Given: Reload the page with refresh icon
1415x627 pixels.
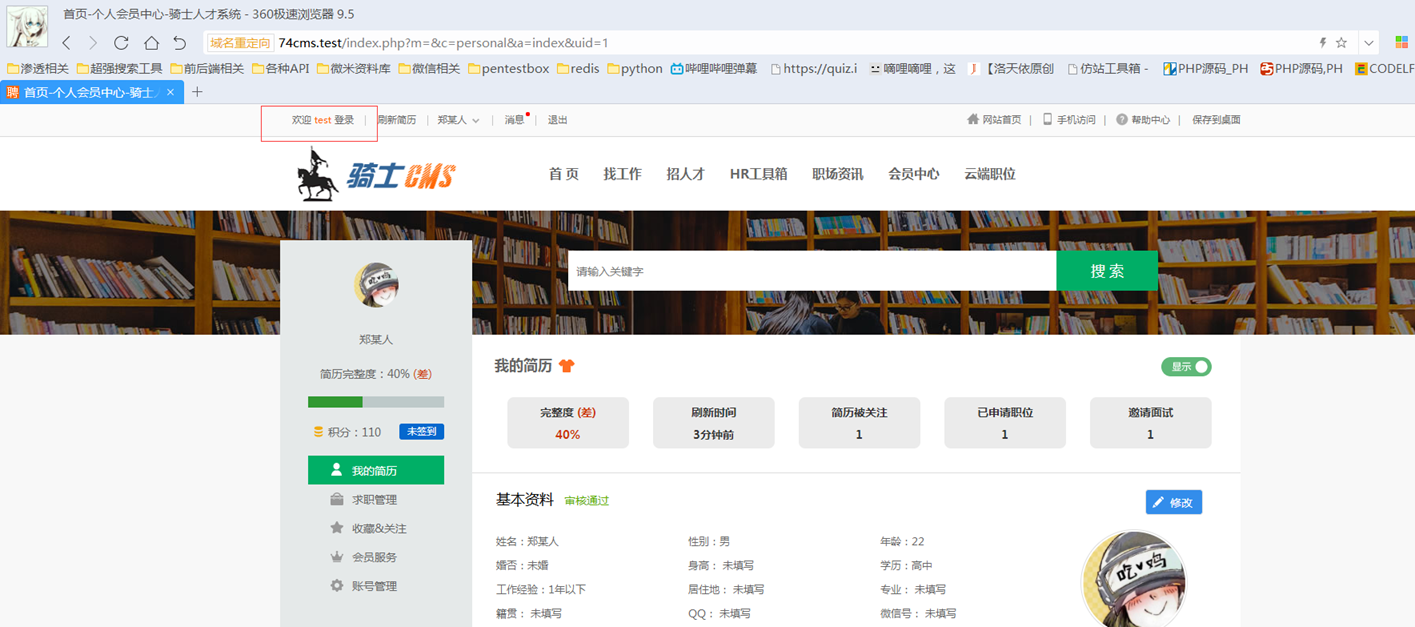Looking at the screenshot, I should tap(121, 43).
